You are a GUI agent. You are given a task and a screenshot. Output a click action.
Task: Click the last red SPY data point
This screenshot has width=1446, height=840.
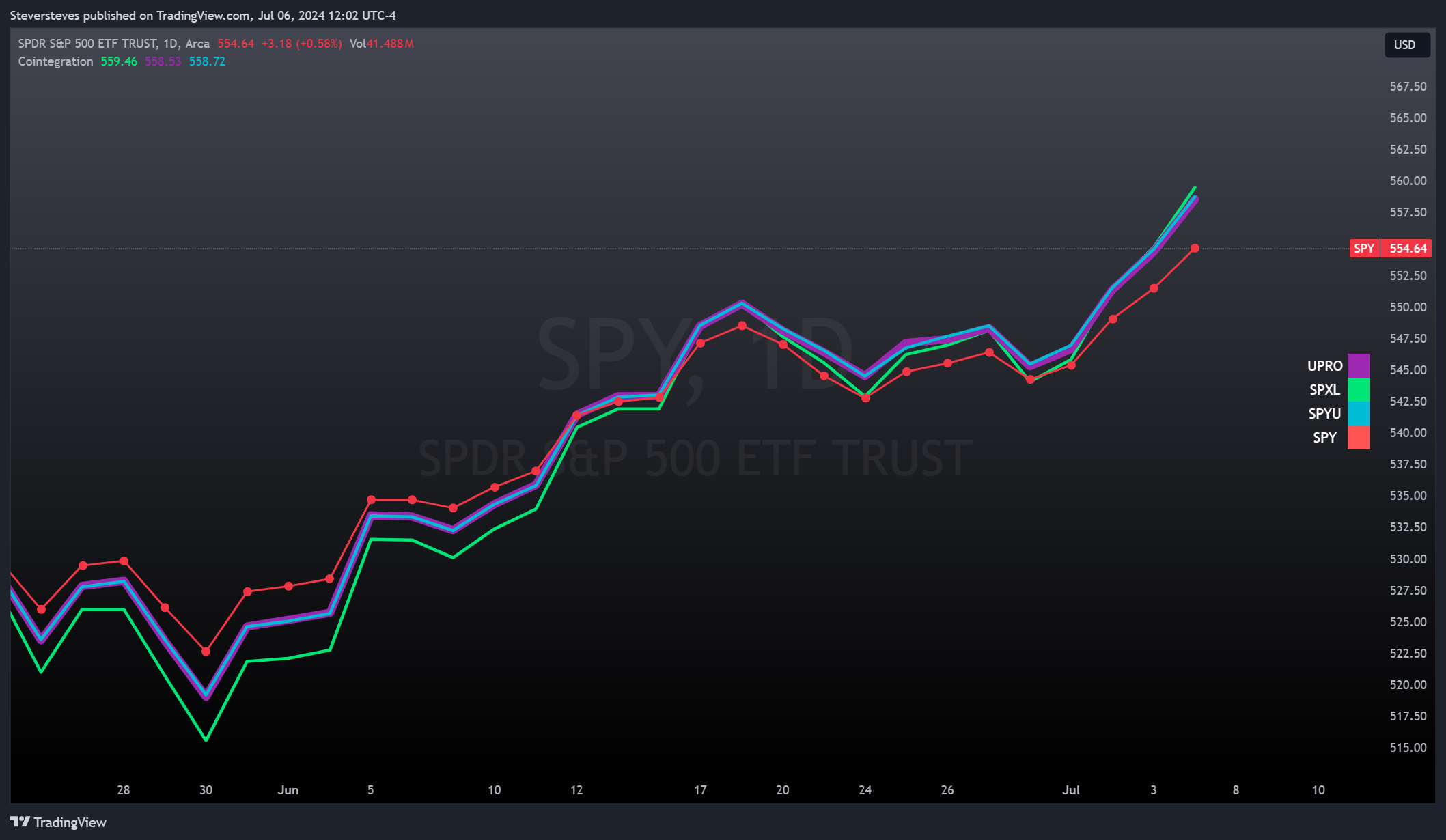point(1195,249)
